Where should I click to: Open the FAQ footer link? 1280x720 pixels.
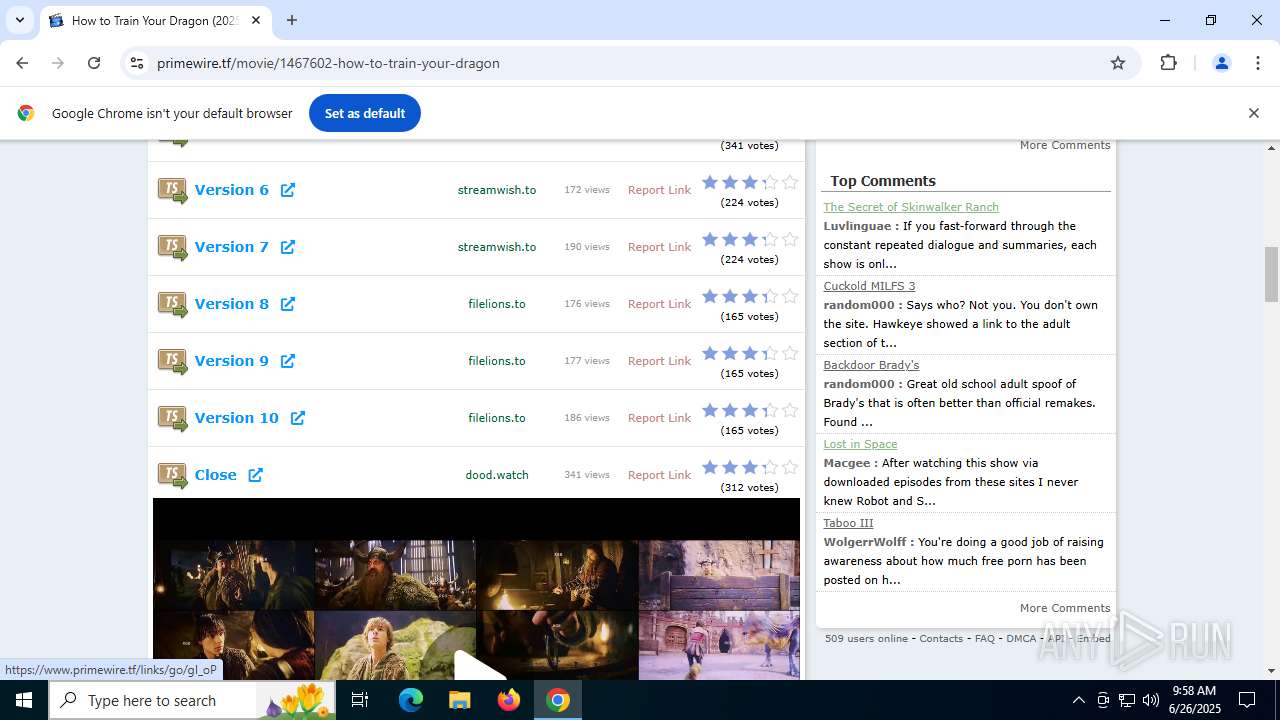(x=985, y=639)
